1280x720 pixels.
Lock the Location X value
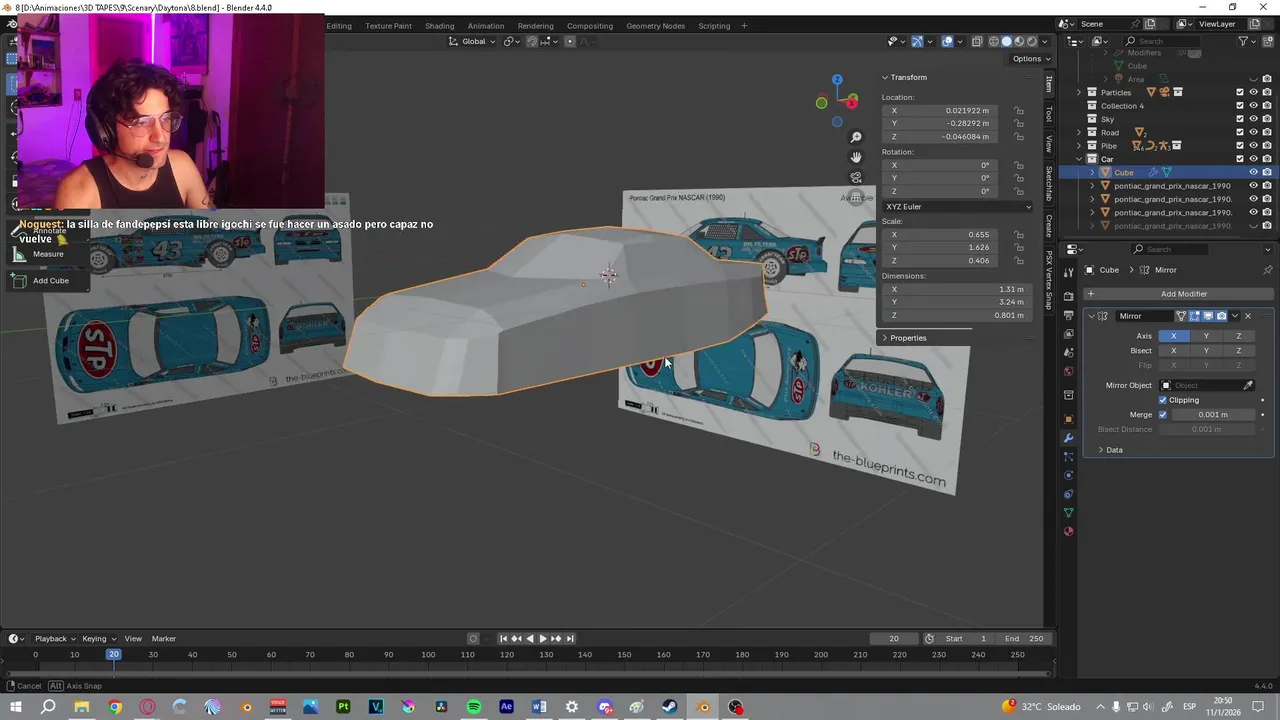pyautogui.click(x=1018, y=111)
